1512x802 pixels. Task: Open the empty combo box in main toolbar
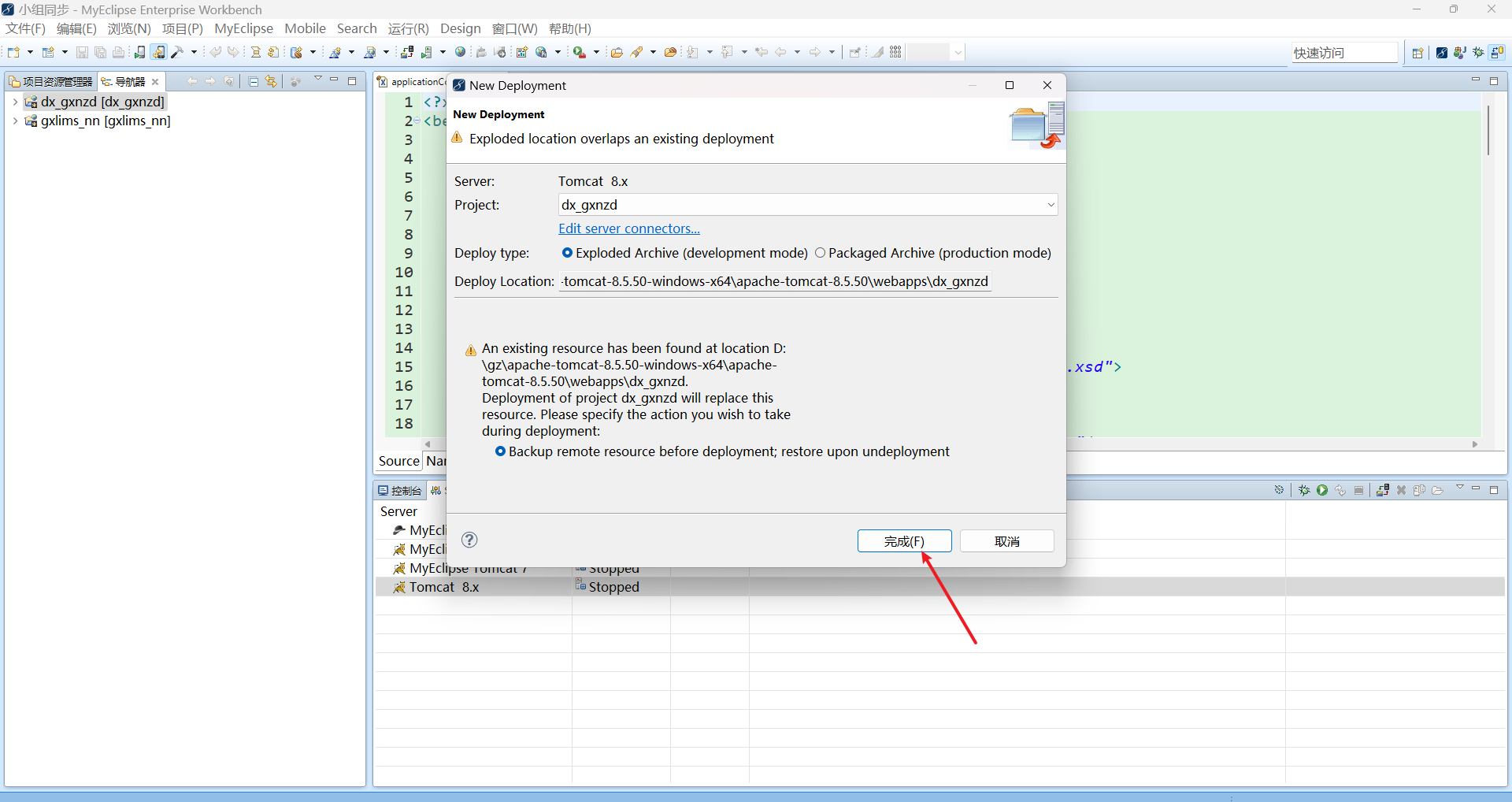(936, 53)
